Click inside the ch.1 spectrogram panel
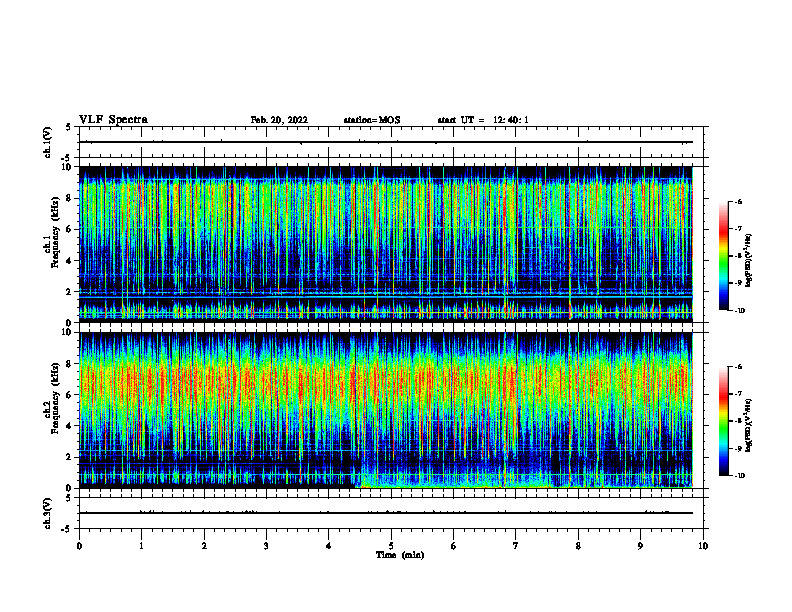Image resolution: width=792 pixels, height=612 pixels. tap(391, 244)
